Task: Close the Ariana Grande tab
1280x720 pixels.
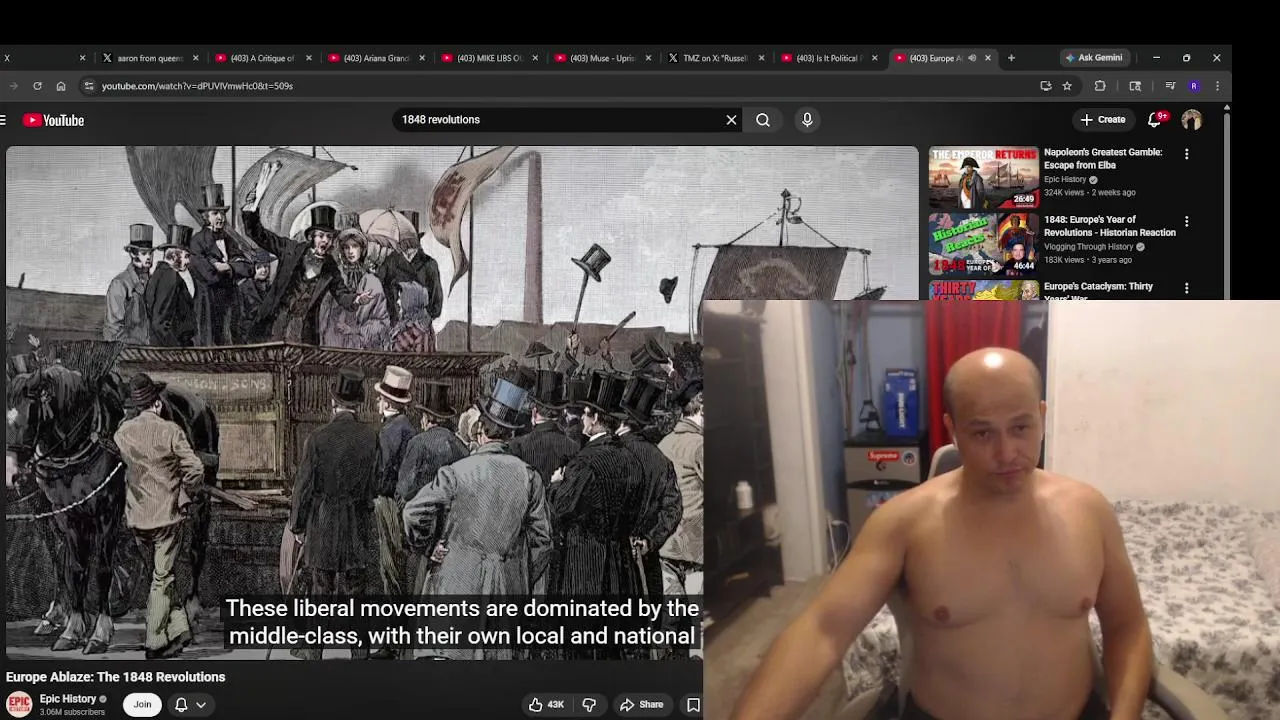Action: pyautogui.click(x=422, y=58)
